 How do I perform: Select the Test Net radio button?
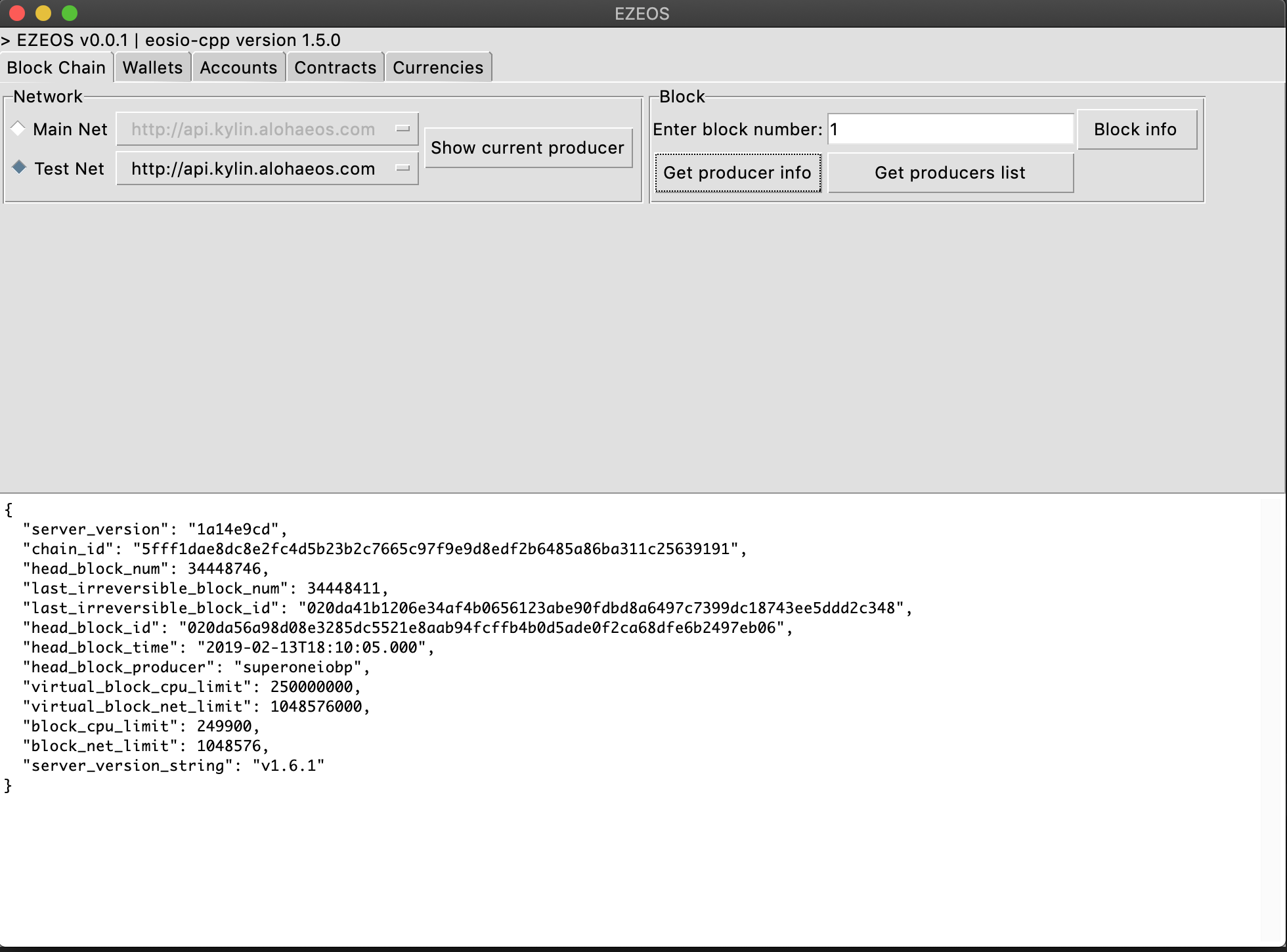coord(19,168)
